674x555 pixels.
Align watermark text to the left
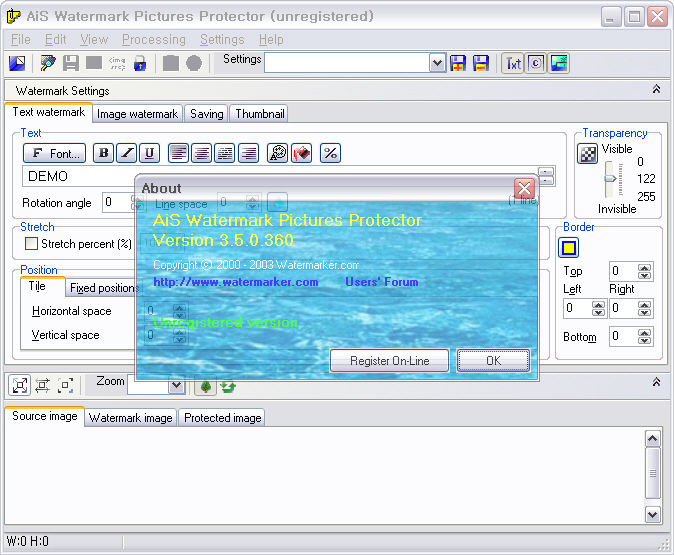click(178, 153)
